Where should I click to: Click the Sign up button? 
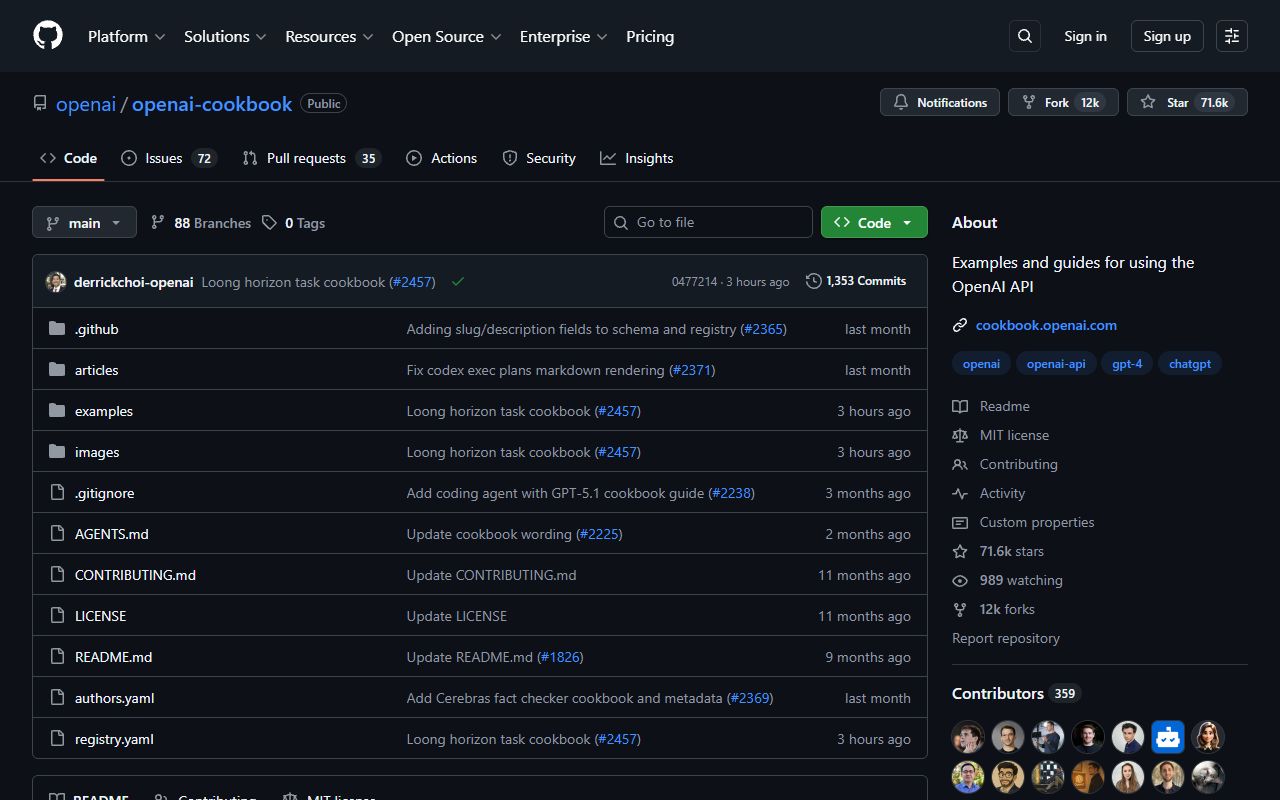pos(1166,36)
